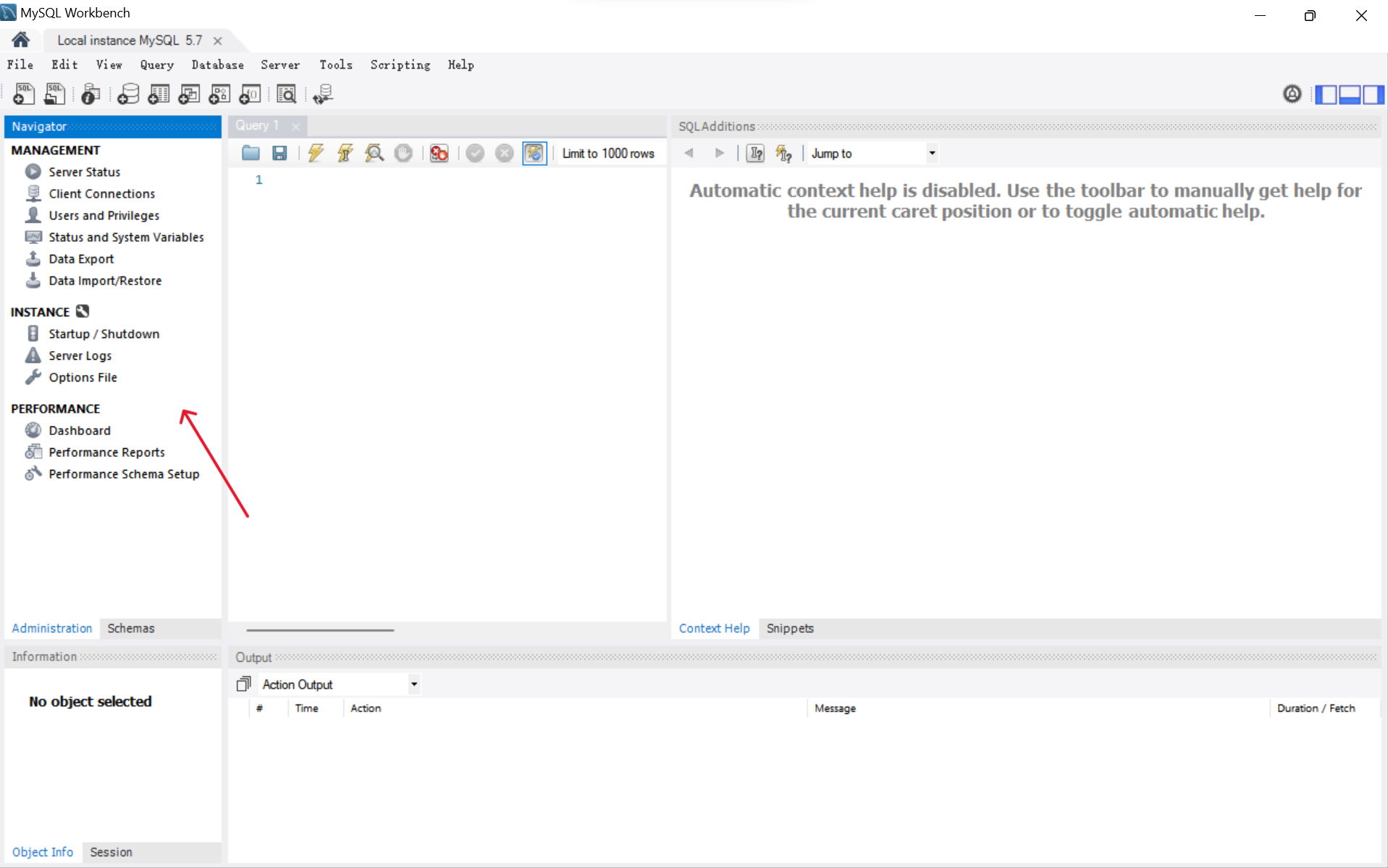Image resolution: width=1388 pixels, height=868 pixels.
Task: Get context help for caret position
Action: pos(755,153)
